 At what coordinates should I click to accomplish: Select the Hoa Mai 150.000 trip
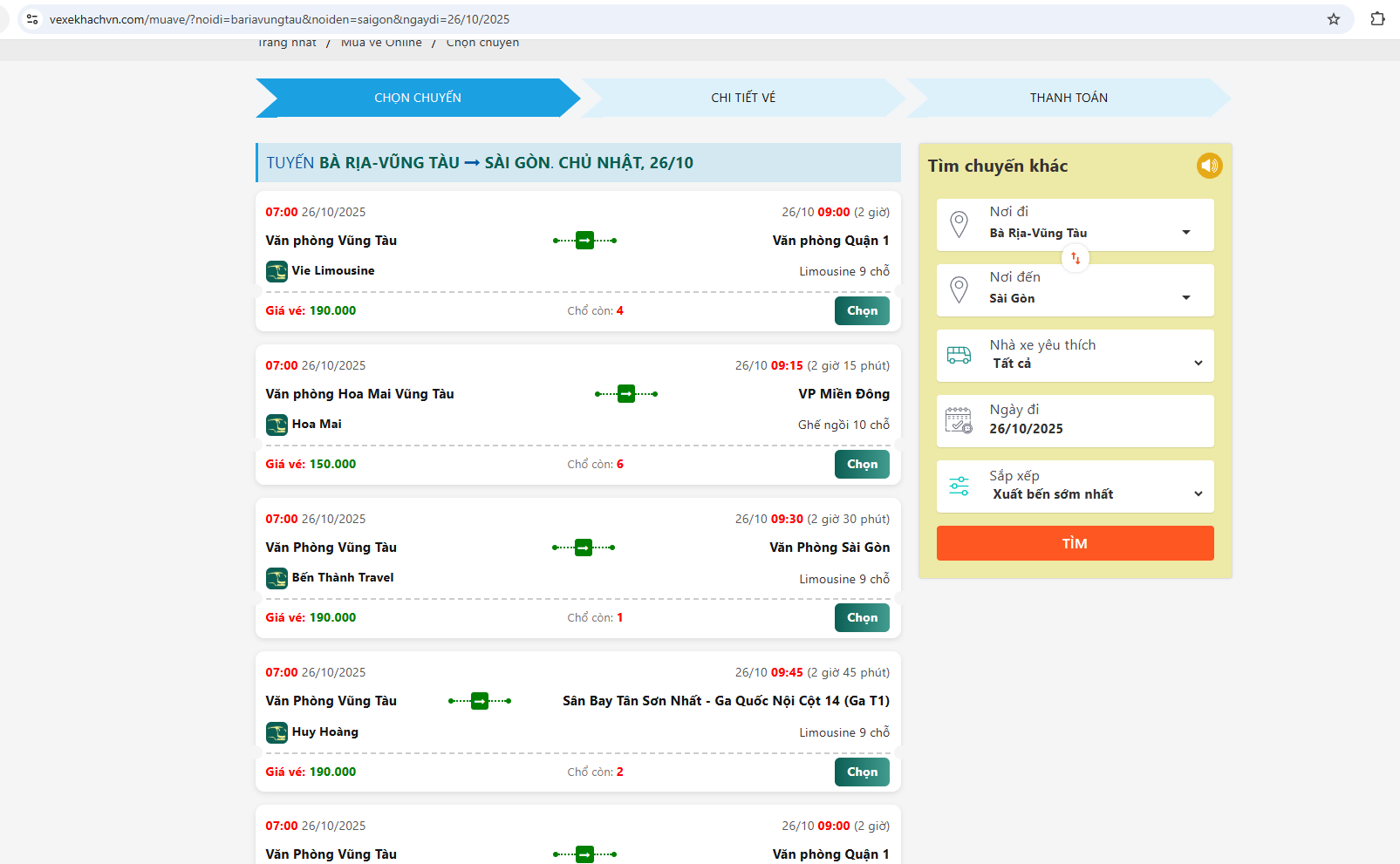point(861,465)
